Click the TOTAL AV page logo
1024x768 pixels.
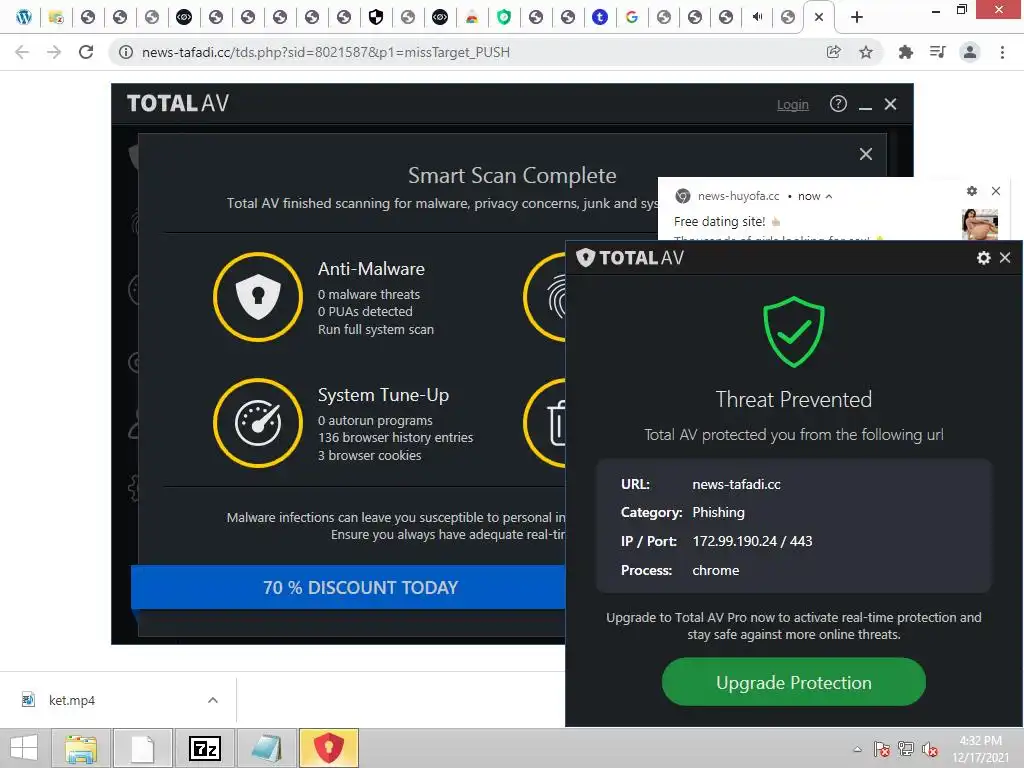pyautogui.click(x=178, y=103)
